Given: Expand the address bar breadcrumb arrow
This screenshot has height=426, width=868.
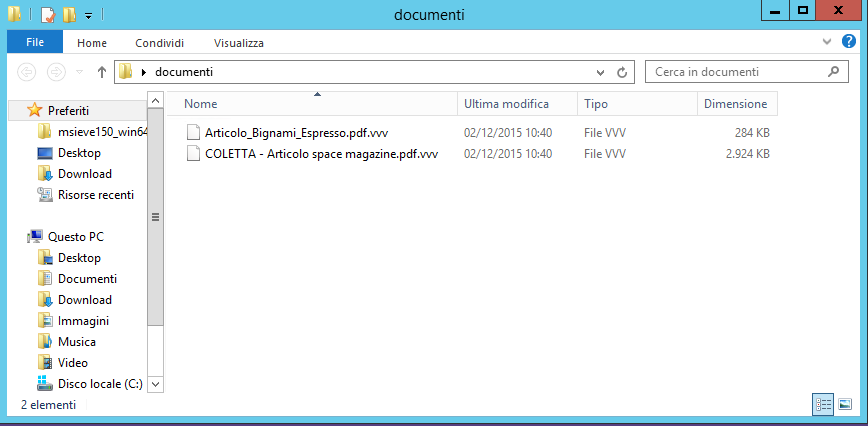Looking at the screenshot, I should 144,72.
